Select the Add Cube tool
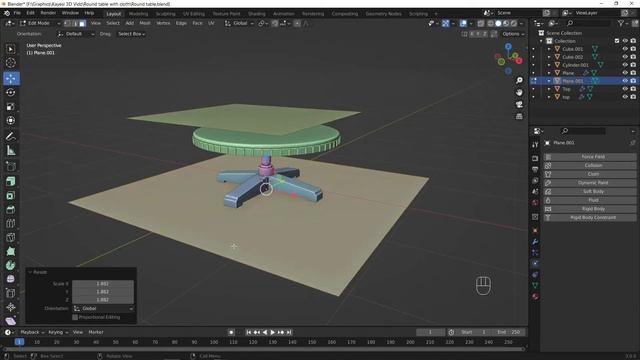The width and height of the screenshot is (640, 360). coord(11,167)
